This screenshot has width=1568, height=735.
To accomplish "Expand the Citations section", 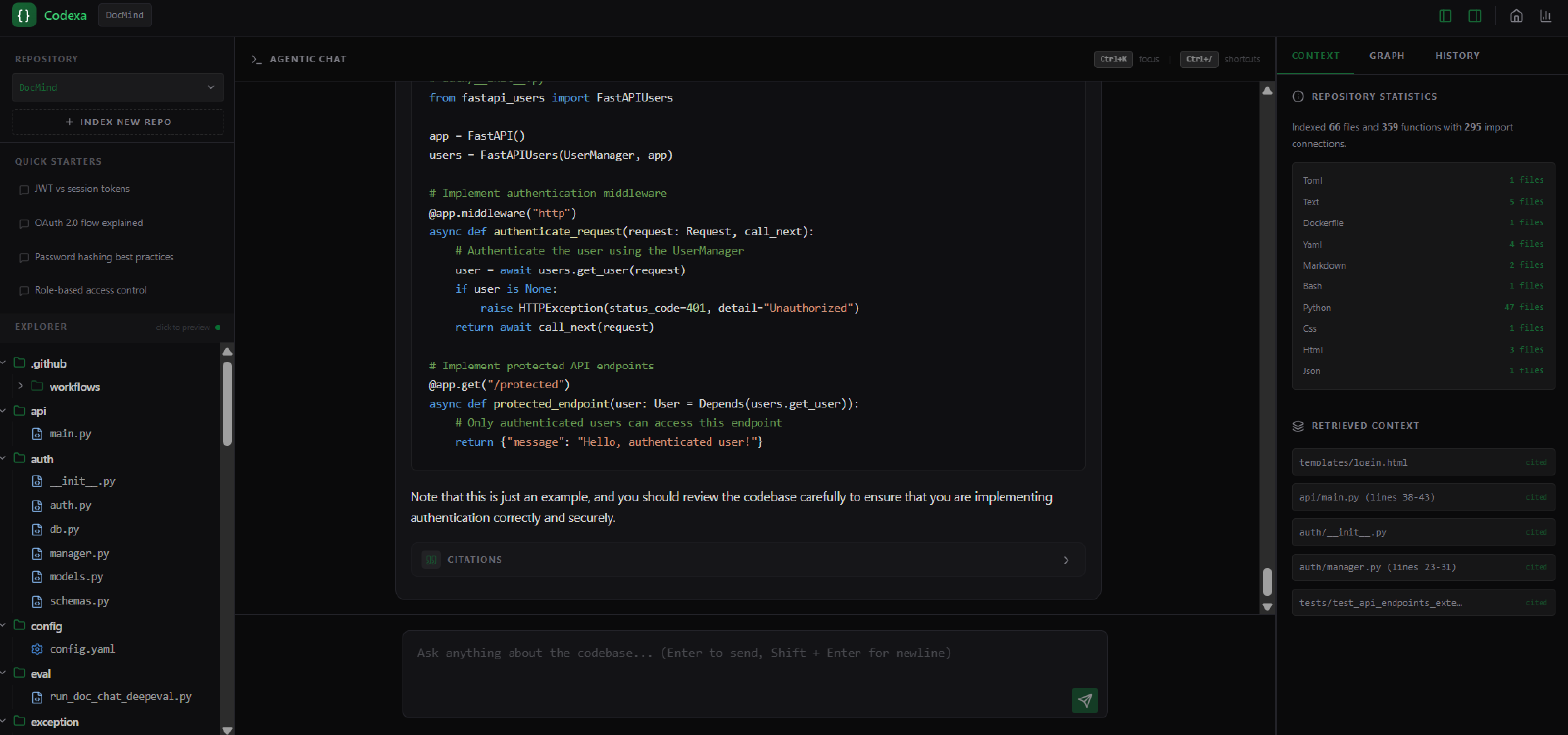I will (748, 560).
